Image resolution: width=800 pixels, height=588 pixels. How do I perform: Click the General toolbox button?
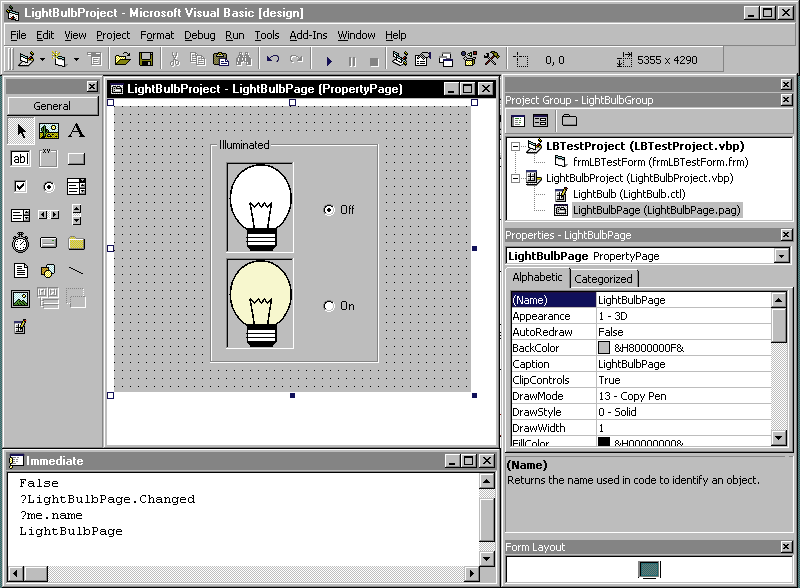pos(52,106)
